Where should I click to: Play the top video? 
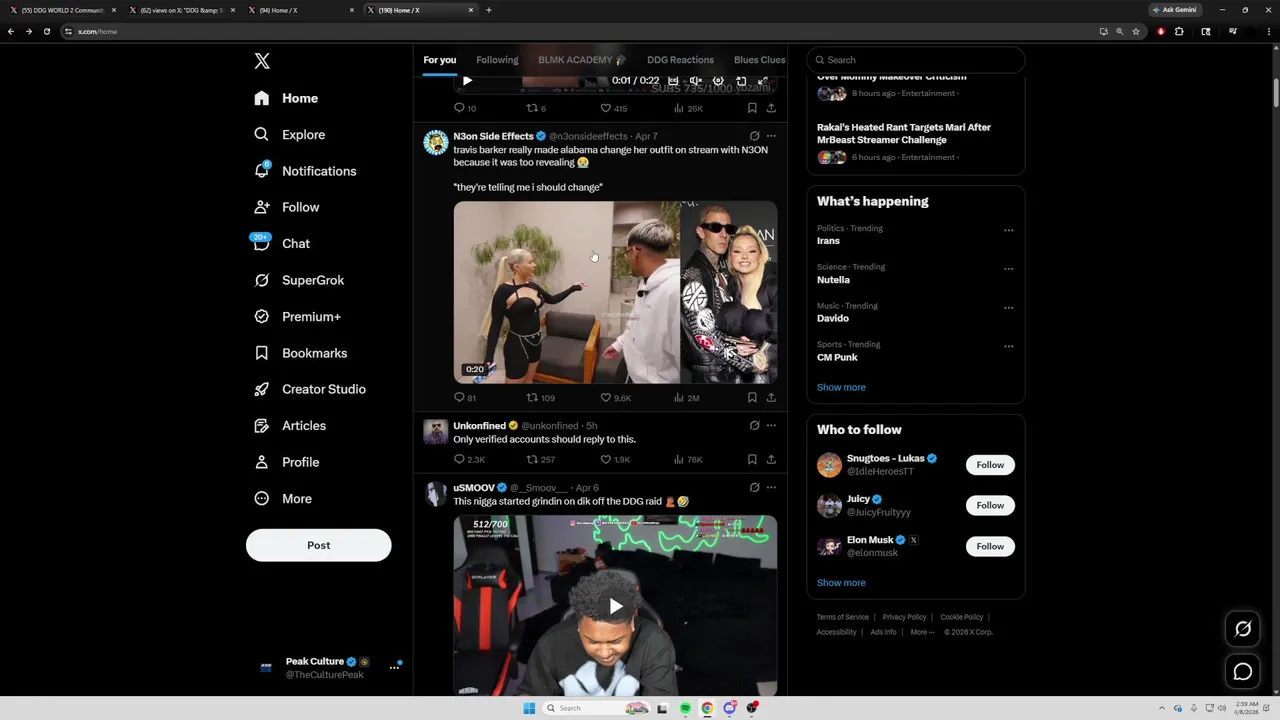[x=467, y=81]
